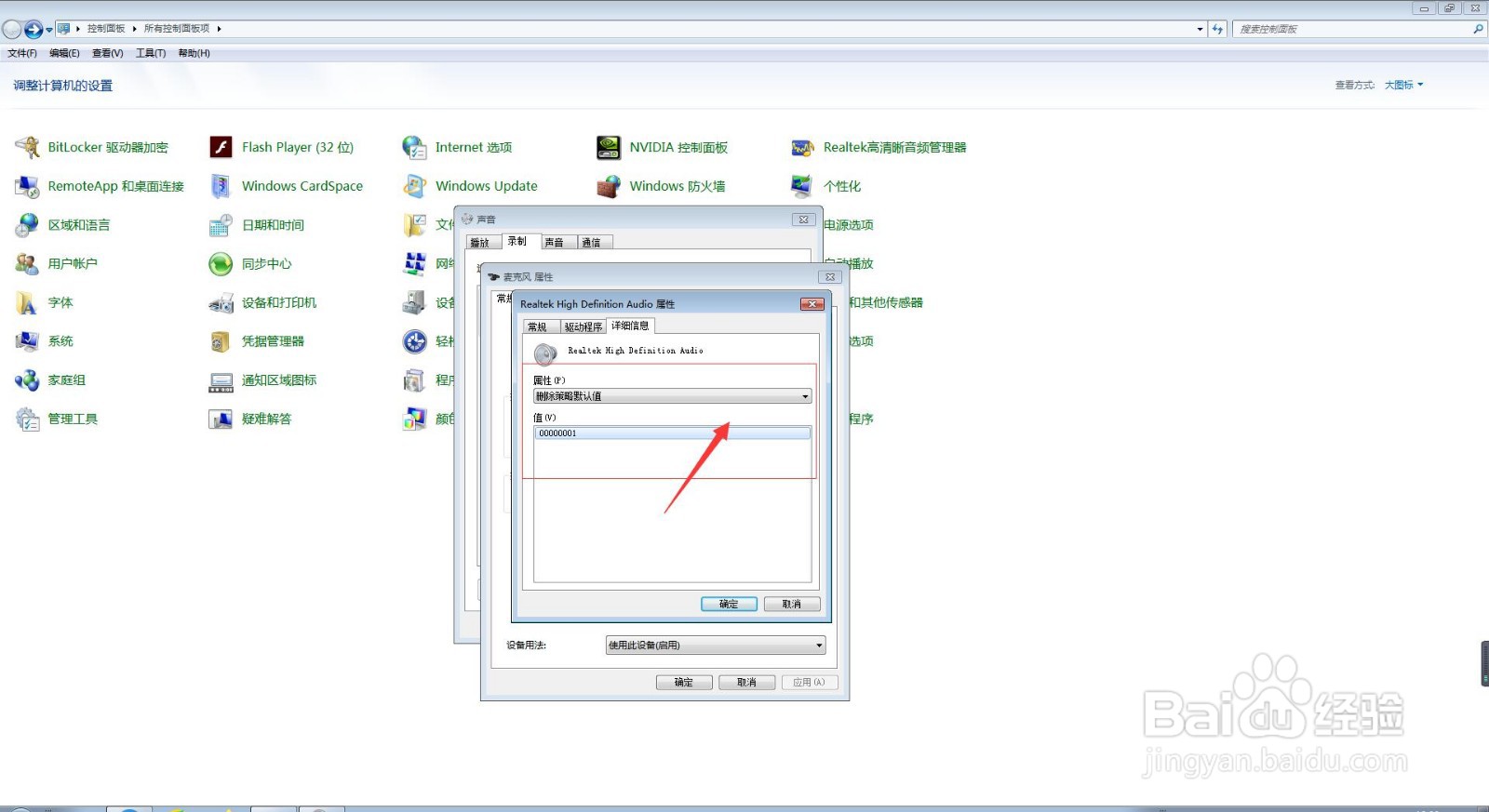Open the 通知区域图标 icon

point(221,380)
